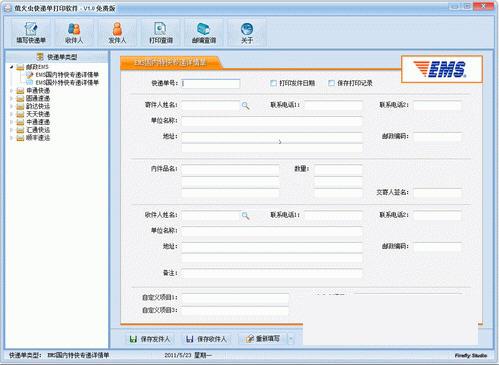The image size is (499, 365).
Task: Click the Firefly Studio status bar text
Action: pos(471,356)
